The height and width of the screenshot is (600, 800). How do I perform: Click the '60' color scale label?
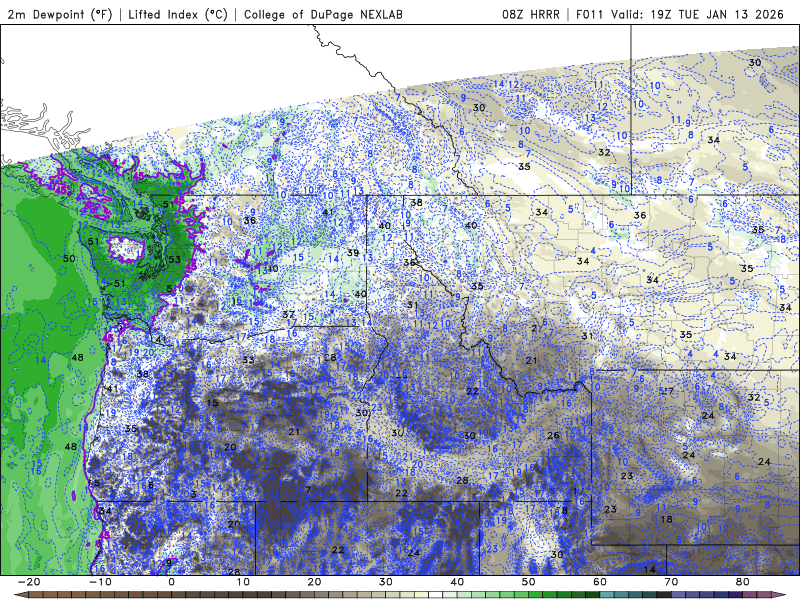[x=600, y=582]
